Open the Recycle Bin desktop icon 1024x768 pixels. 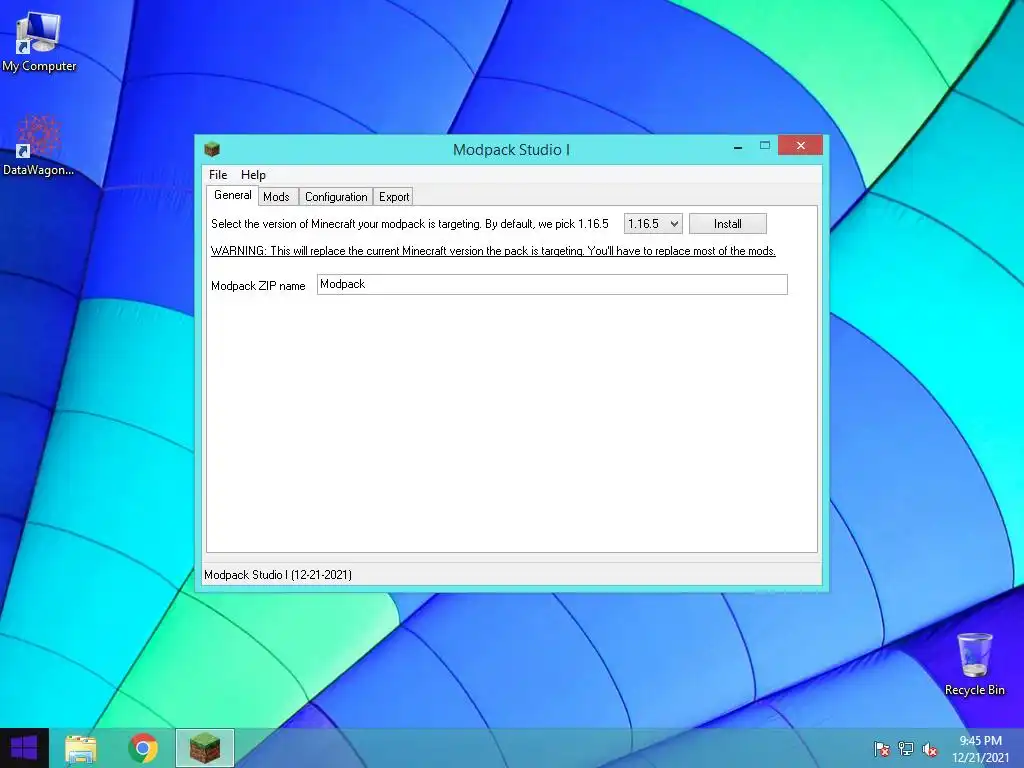tap(974, 663)
